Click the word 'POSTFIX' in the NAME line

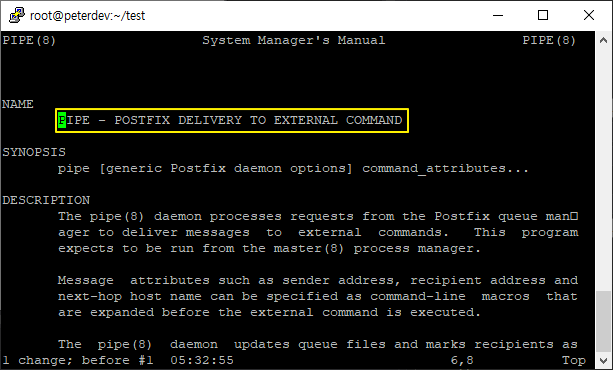[142, 120]
